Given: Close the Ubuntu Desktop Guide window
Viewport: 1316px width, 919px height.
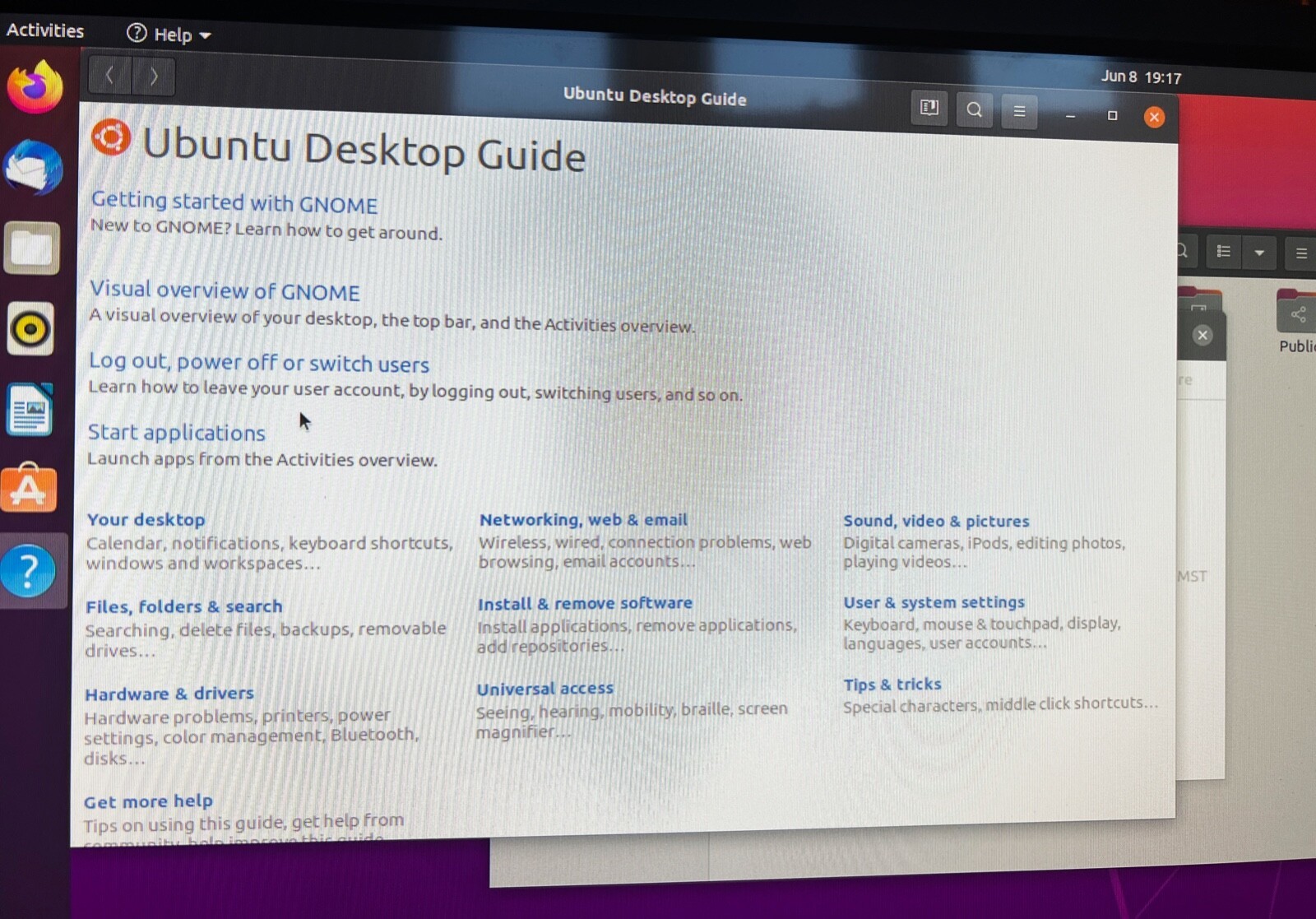Looking at the screenshot, I should coord(1154,117).
